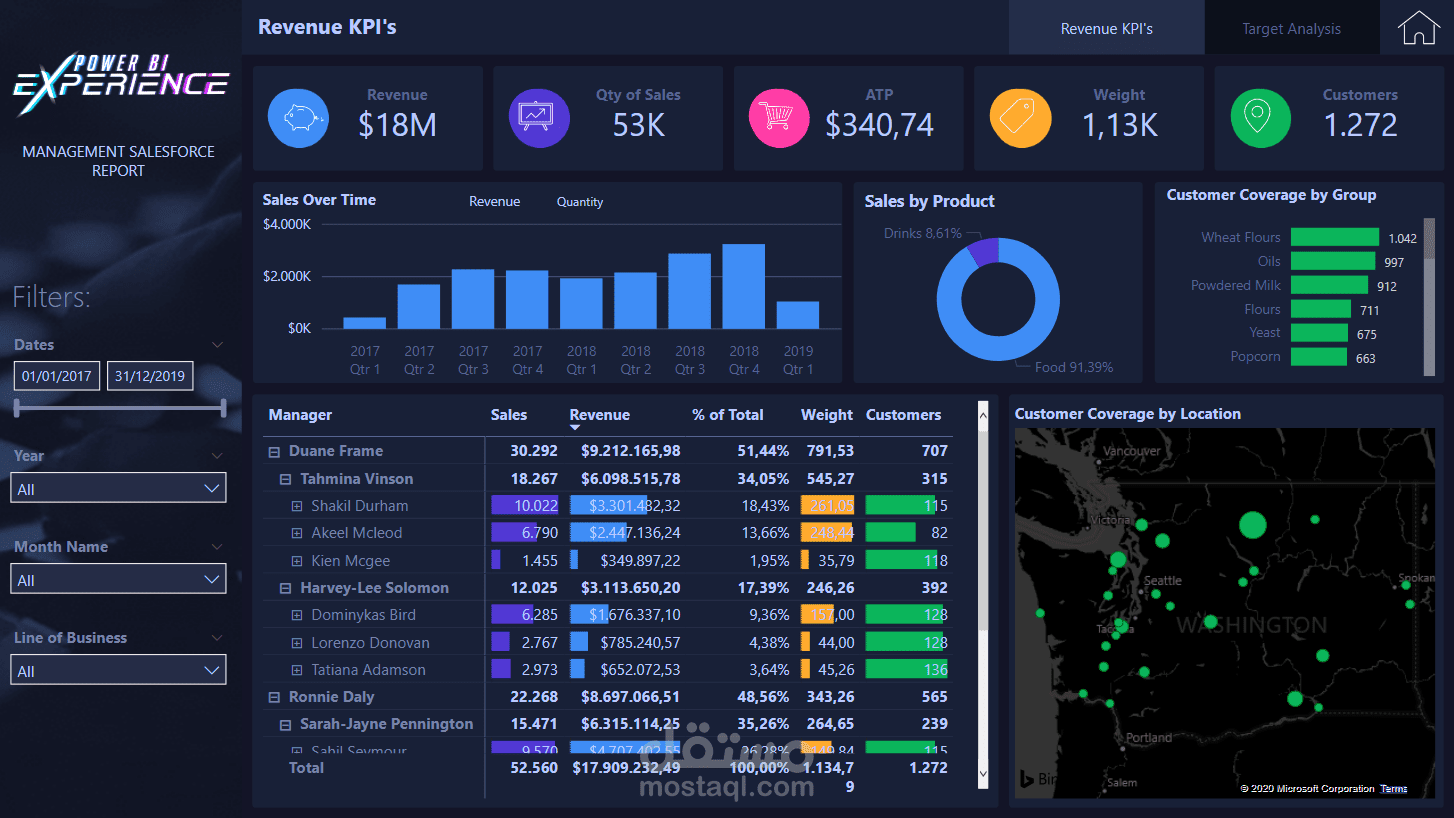Viewport: 1454px width, 818px height.
Task: Switch to the Target Analysis tab
Action: pyautogui.click(x=1291, y=28)
